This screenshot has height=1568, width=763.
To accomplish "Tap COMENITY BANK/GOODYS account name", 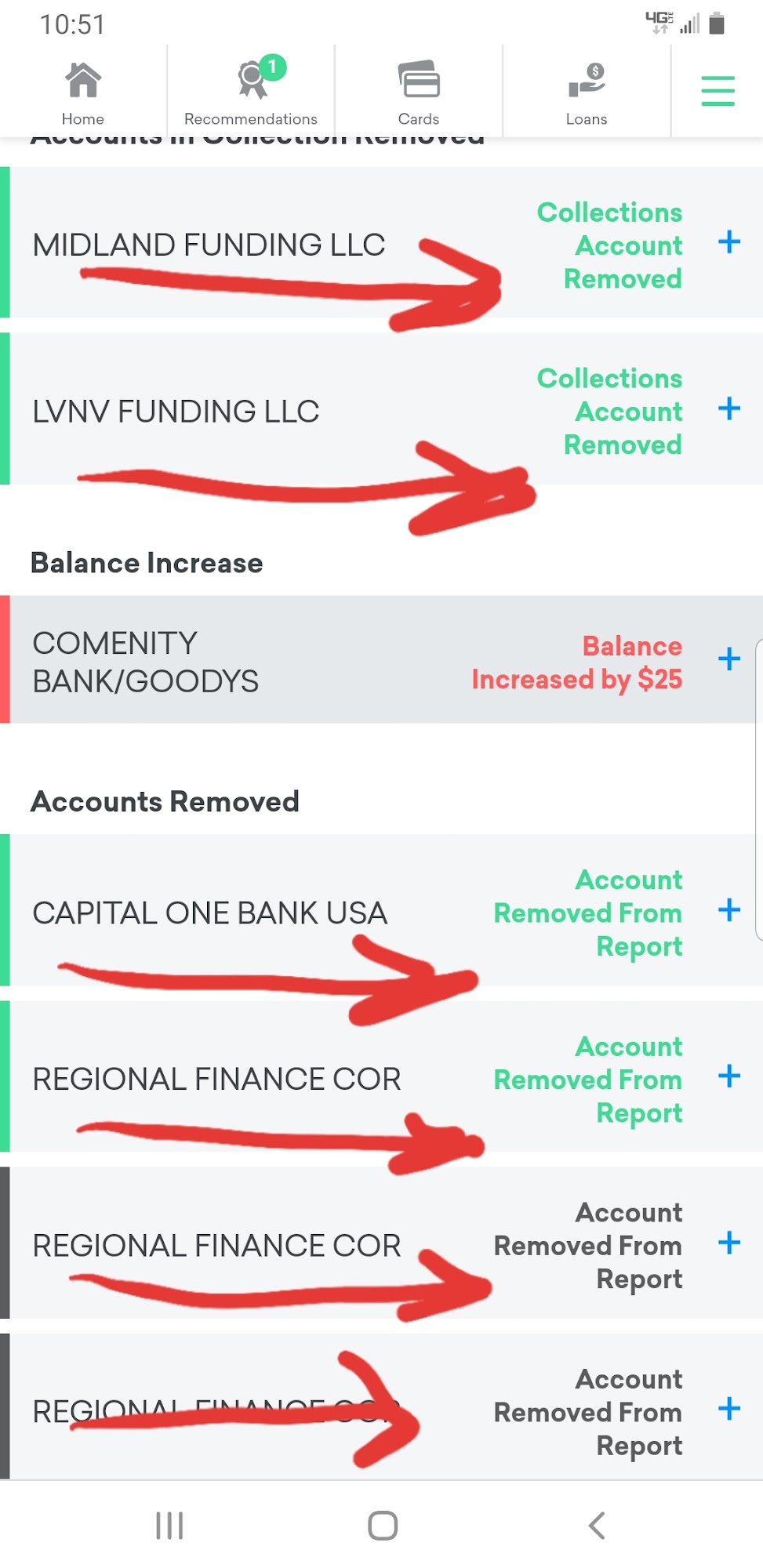I will [145, 662].
